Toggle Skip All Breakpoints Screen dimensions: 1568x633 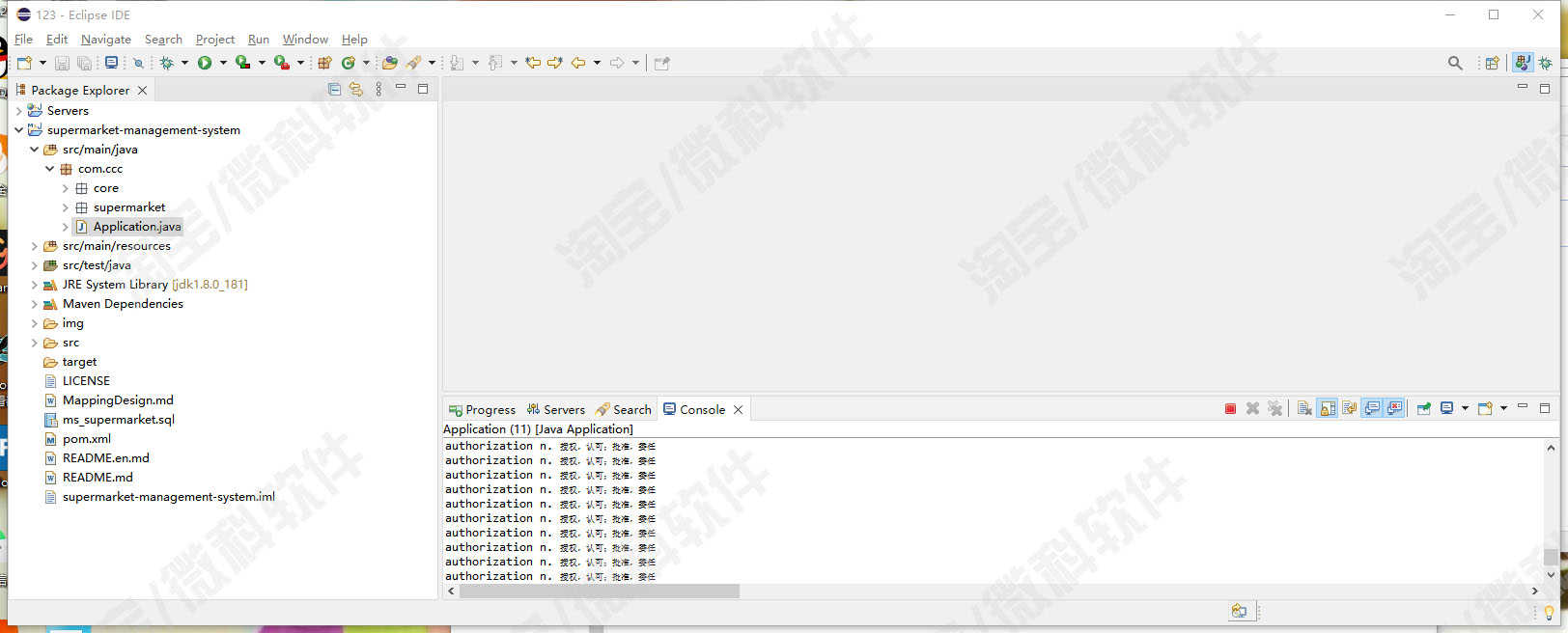(138, 63)
